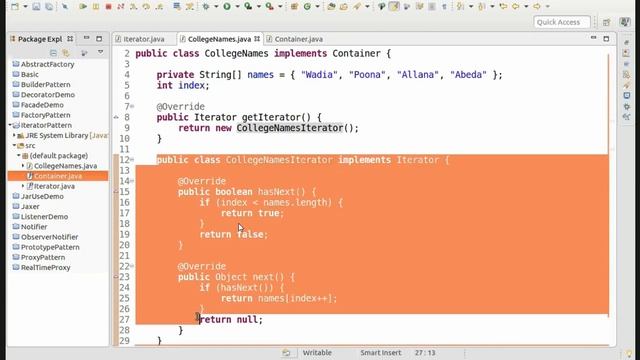Screen dimensions: 640x360
Task: Click the New Java Package icon
Action: [x=294, y=6]
